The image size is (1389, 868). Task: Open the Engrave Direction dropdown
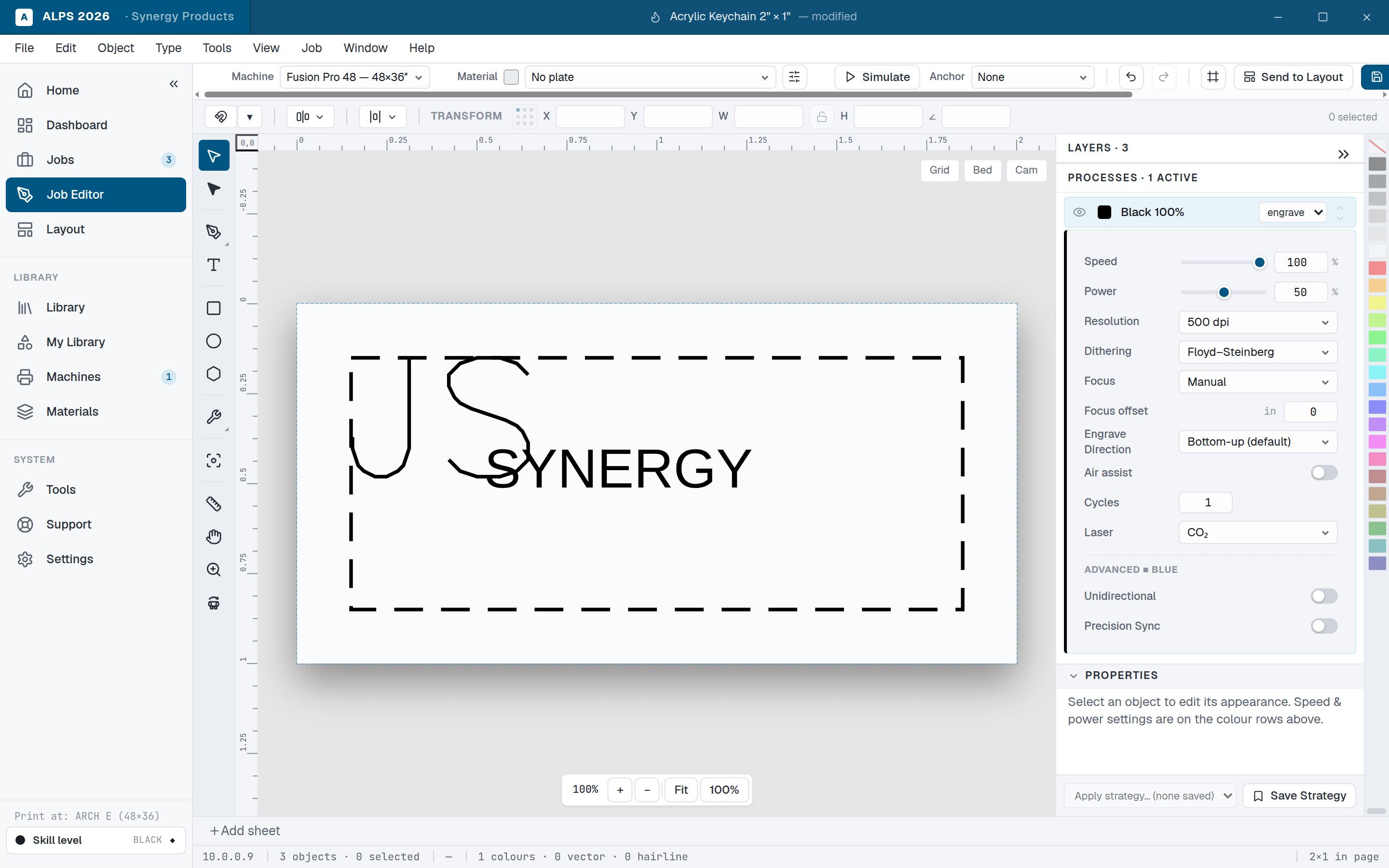click(x=1258, y=441)
